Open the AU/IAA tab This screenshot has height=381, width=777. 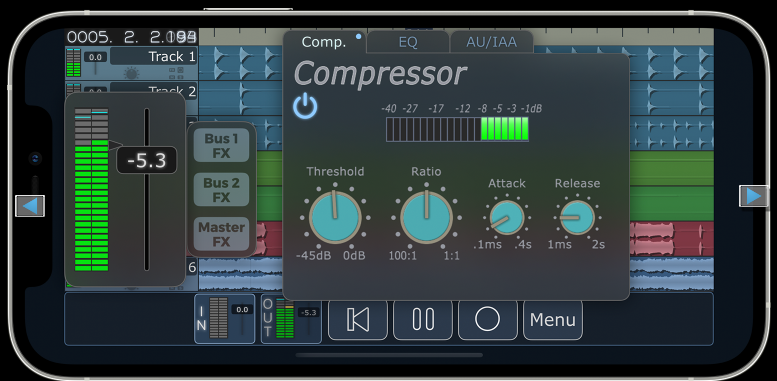tap(491, 42)
